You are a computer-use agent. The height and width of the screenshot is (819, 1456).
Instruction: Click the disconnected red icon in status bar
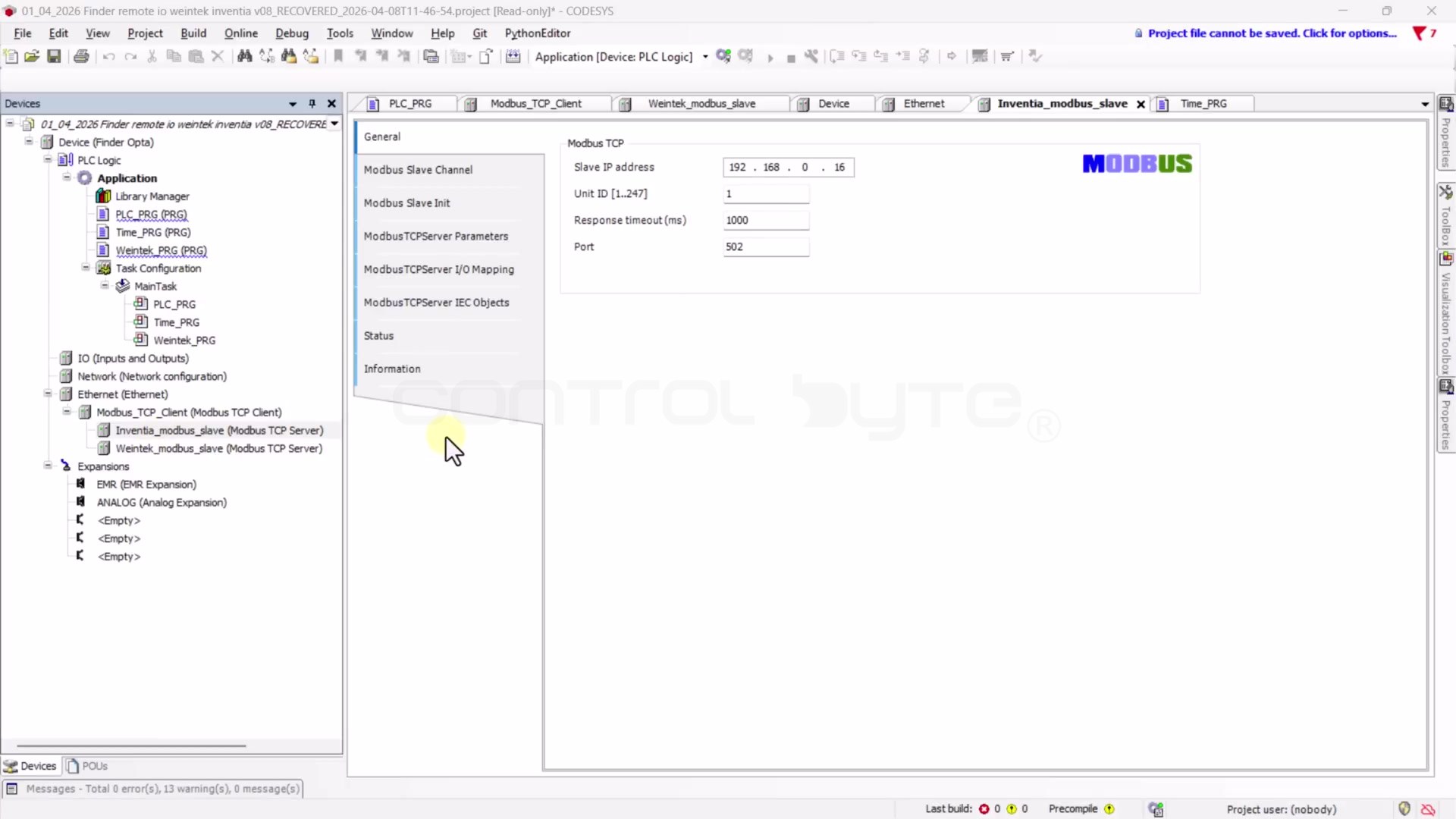pos(1428,809)
